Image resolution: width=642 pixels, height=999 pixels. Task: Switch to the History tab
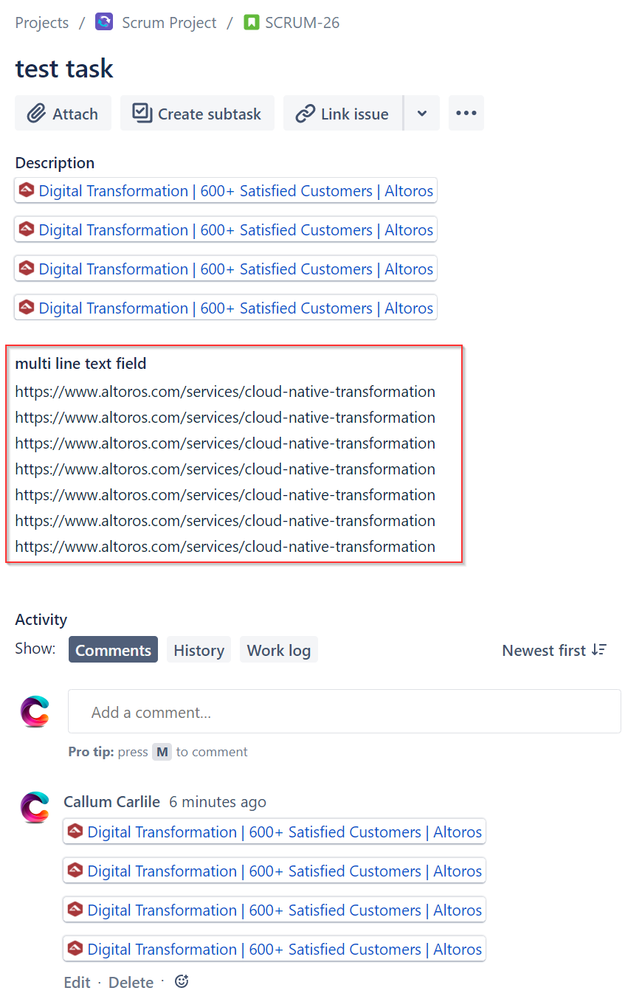tap(198, 649)
